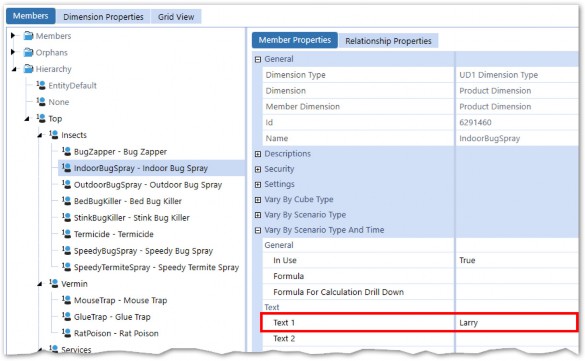Viewport: 585px width, 361px height.
Task: Click the Members folder icon in tree
Action: (28, 36)
